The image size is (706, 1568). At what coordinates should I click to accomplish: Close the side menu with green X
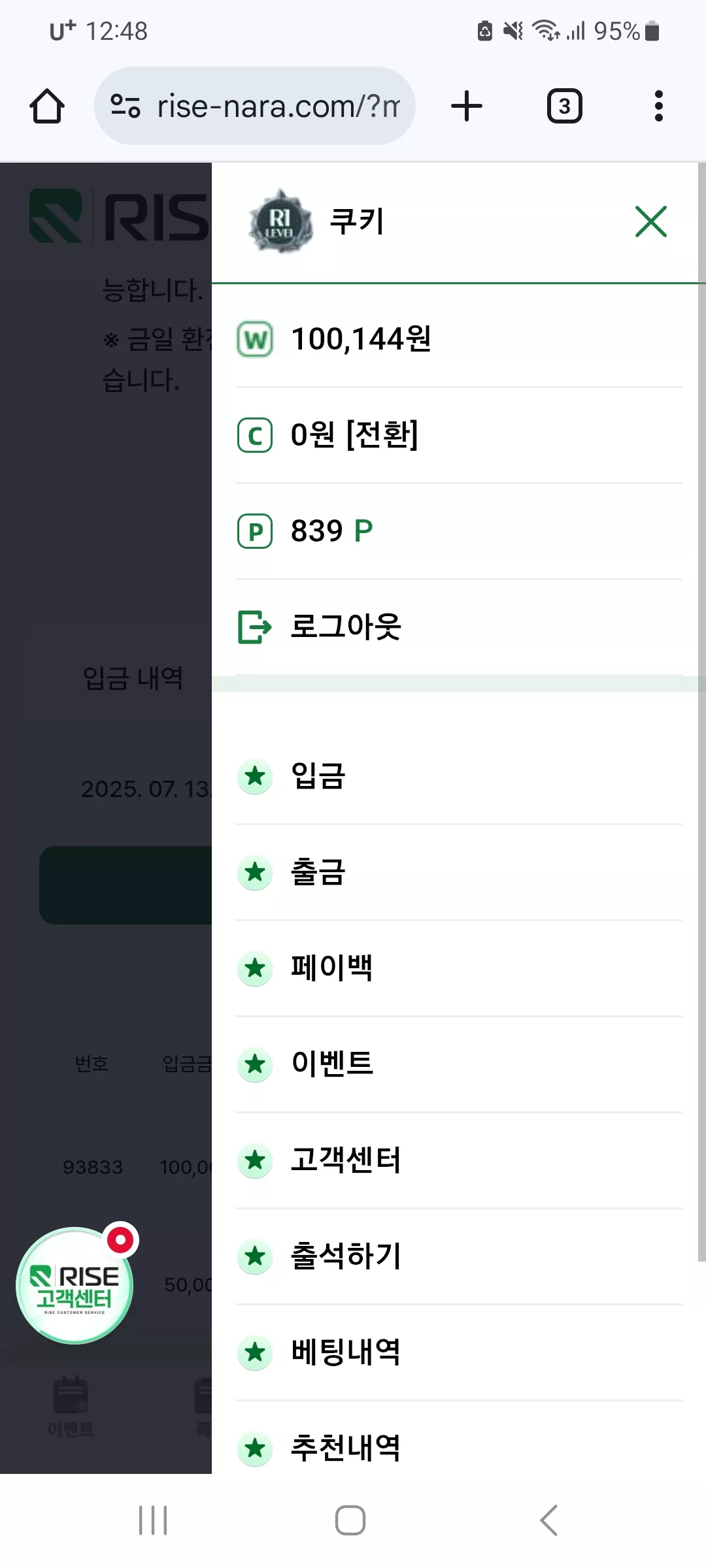click(651, 221)
